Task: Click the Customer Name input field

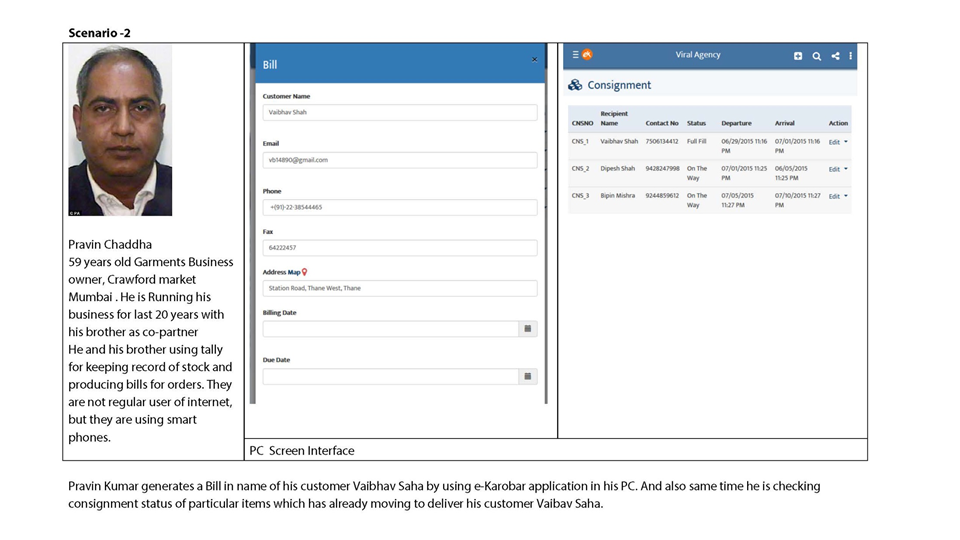Action: [x=399, y=112]
